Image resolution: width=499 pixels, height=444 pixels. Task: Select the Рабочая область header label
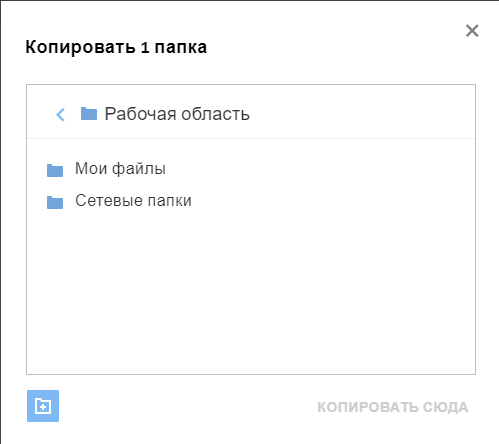tap(177, 114)
